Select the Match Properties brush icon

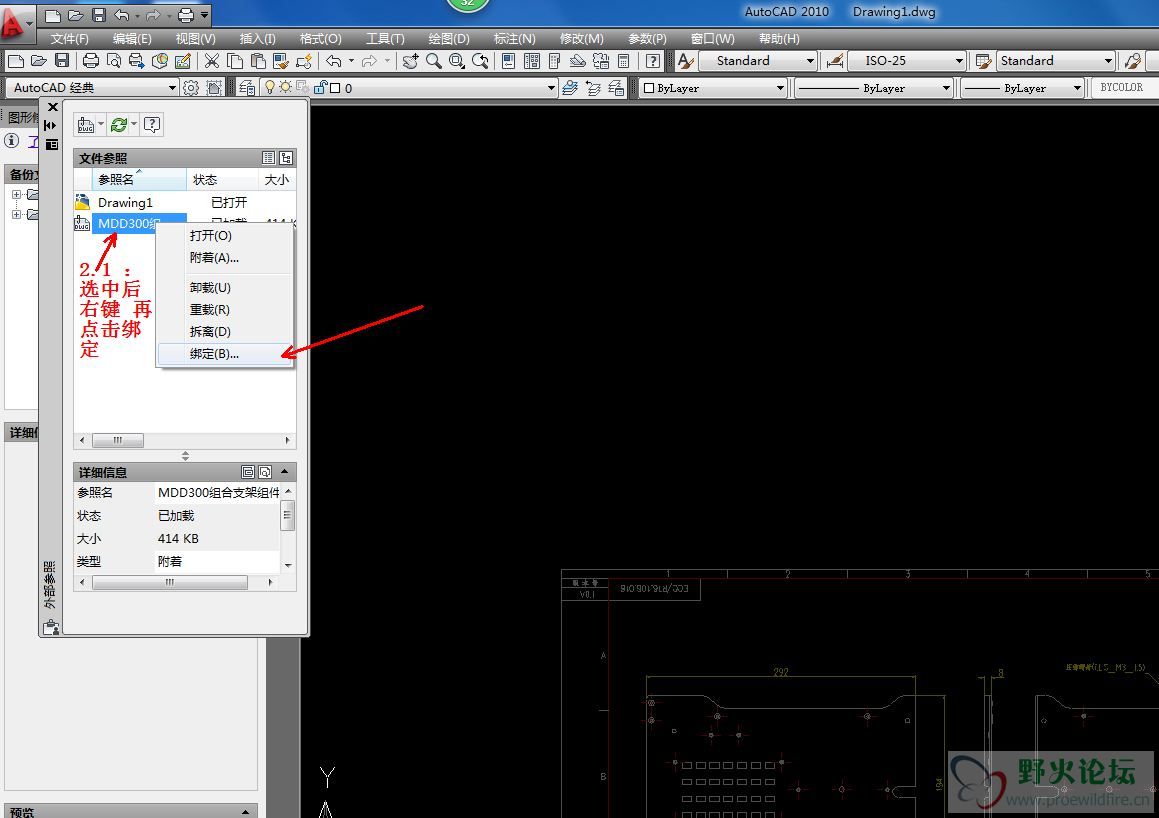click(x=281, y=61)
